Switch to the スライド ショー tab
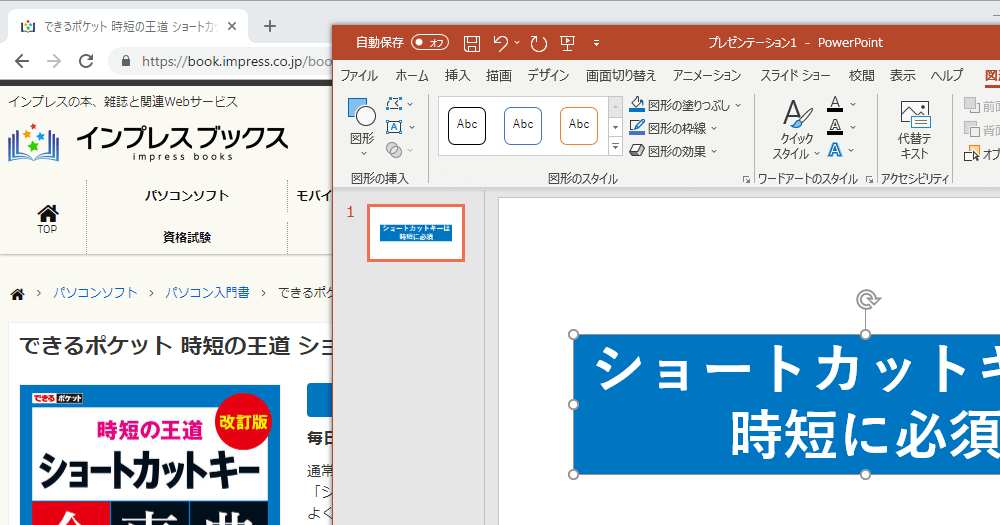Image resolution: width=1000 pixels, height=525 pixels. (x=795, y=75)
